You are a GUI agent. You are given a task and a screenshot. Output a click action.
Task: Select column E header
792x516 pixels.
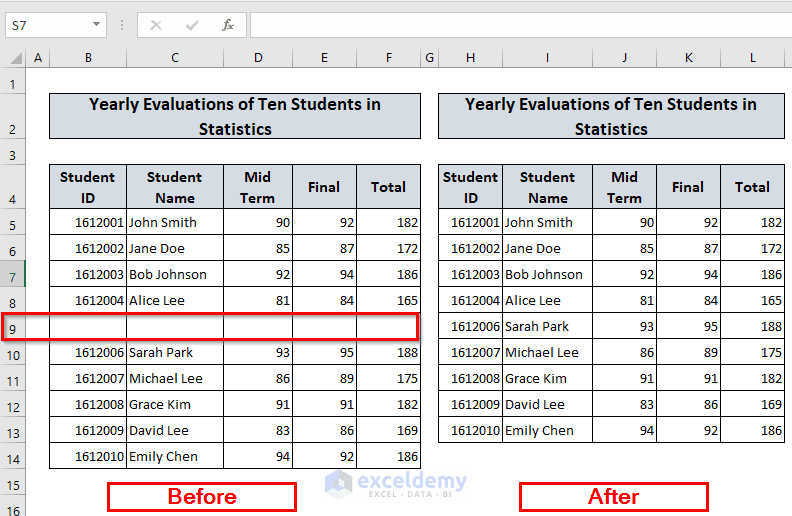324,58
